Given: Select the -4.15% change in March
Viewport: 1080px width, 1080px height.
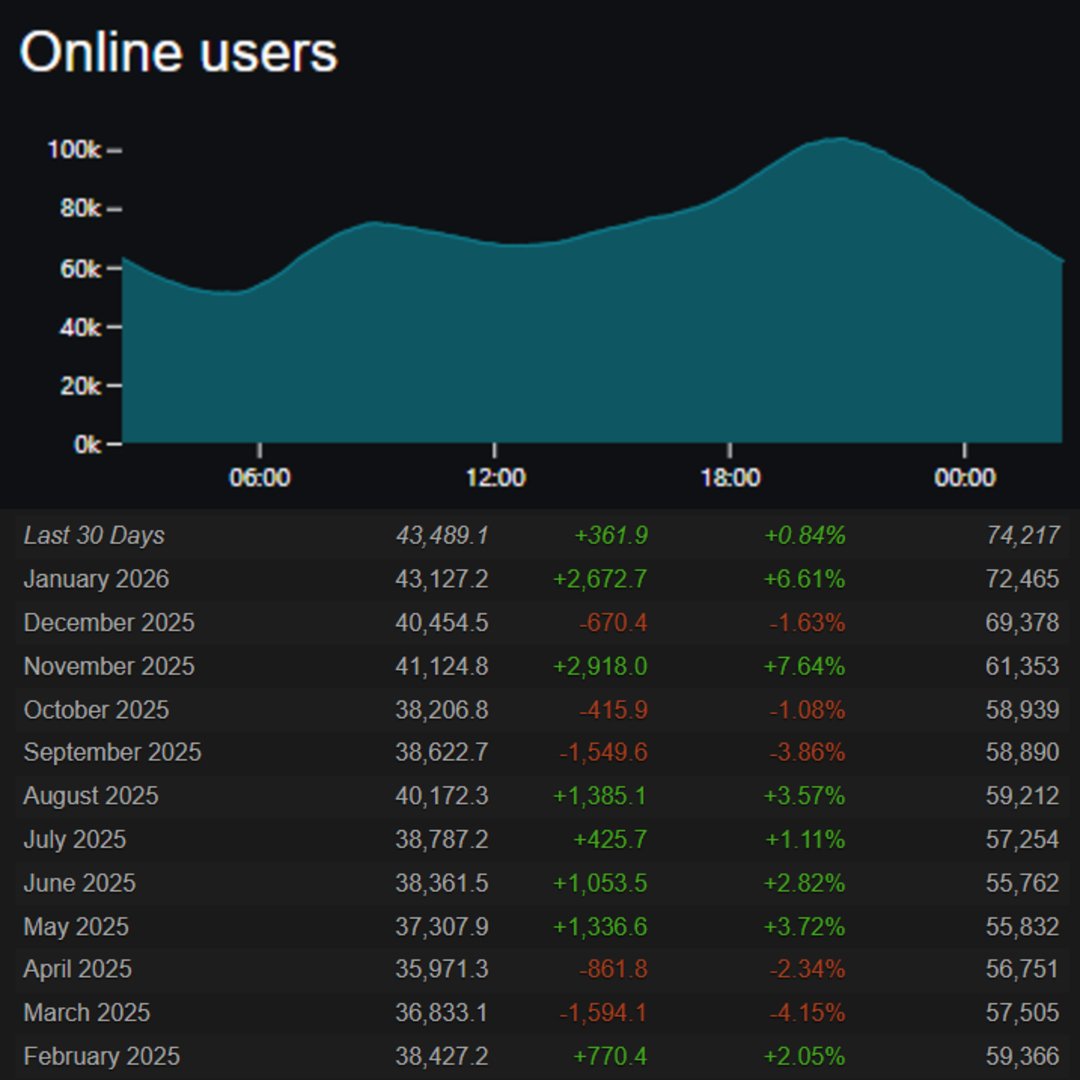Looking at the screenshot, I should [x=807, y=1013].
